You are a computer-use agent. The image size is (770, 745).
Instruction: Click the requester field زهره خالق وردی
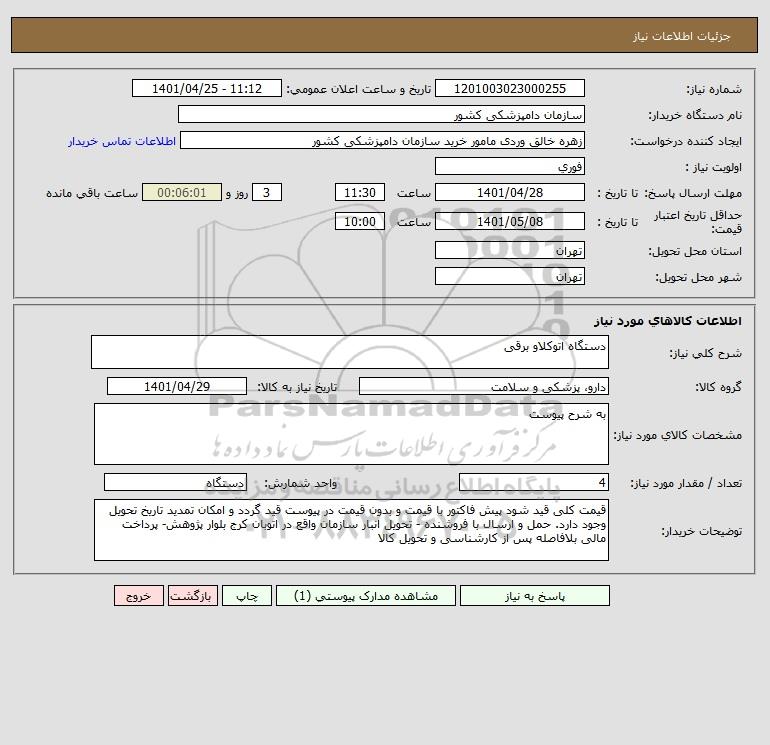tap(382, 140)
